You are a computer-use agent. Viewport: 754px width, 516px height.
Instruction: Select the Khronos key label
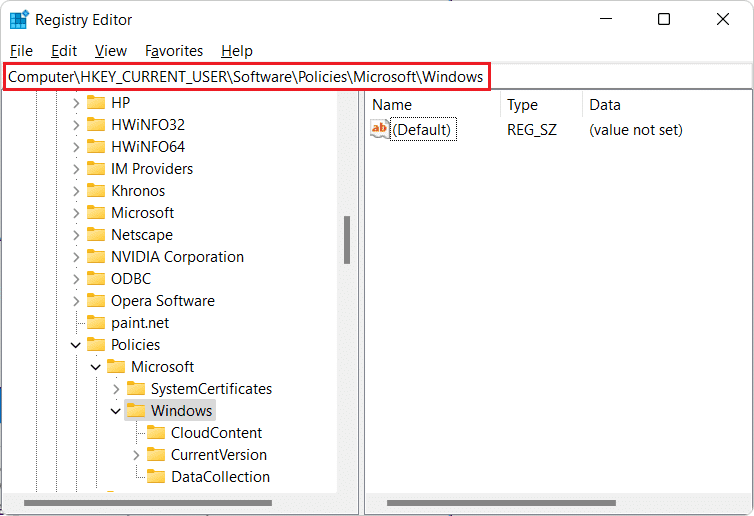(x=138, y=191)
